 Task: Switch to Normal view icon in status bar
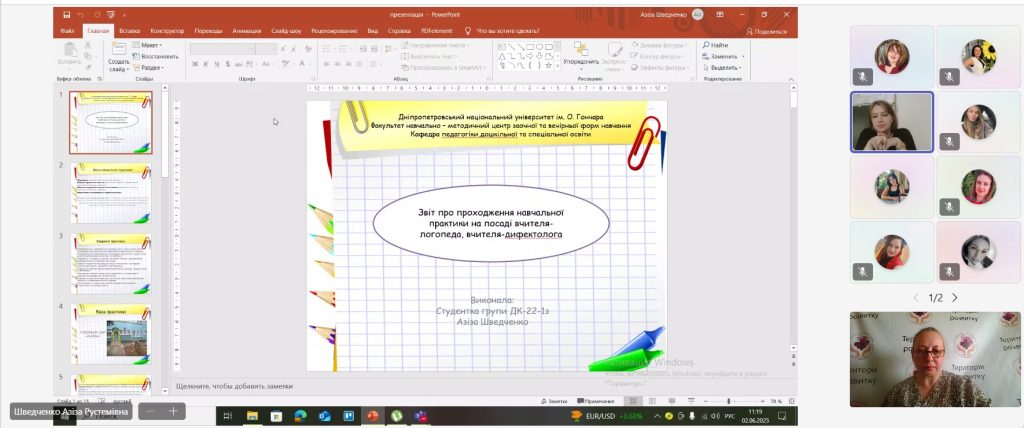[632, 401]
